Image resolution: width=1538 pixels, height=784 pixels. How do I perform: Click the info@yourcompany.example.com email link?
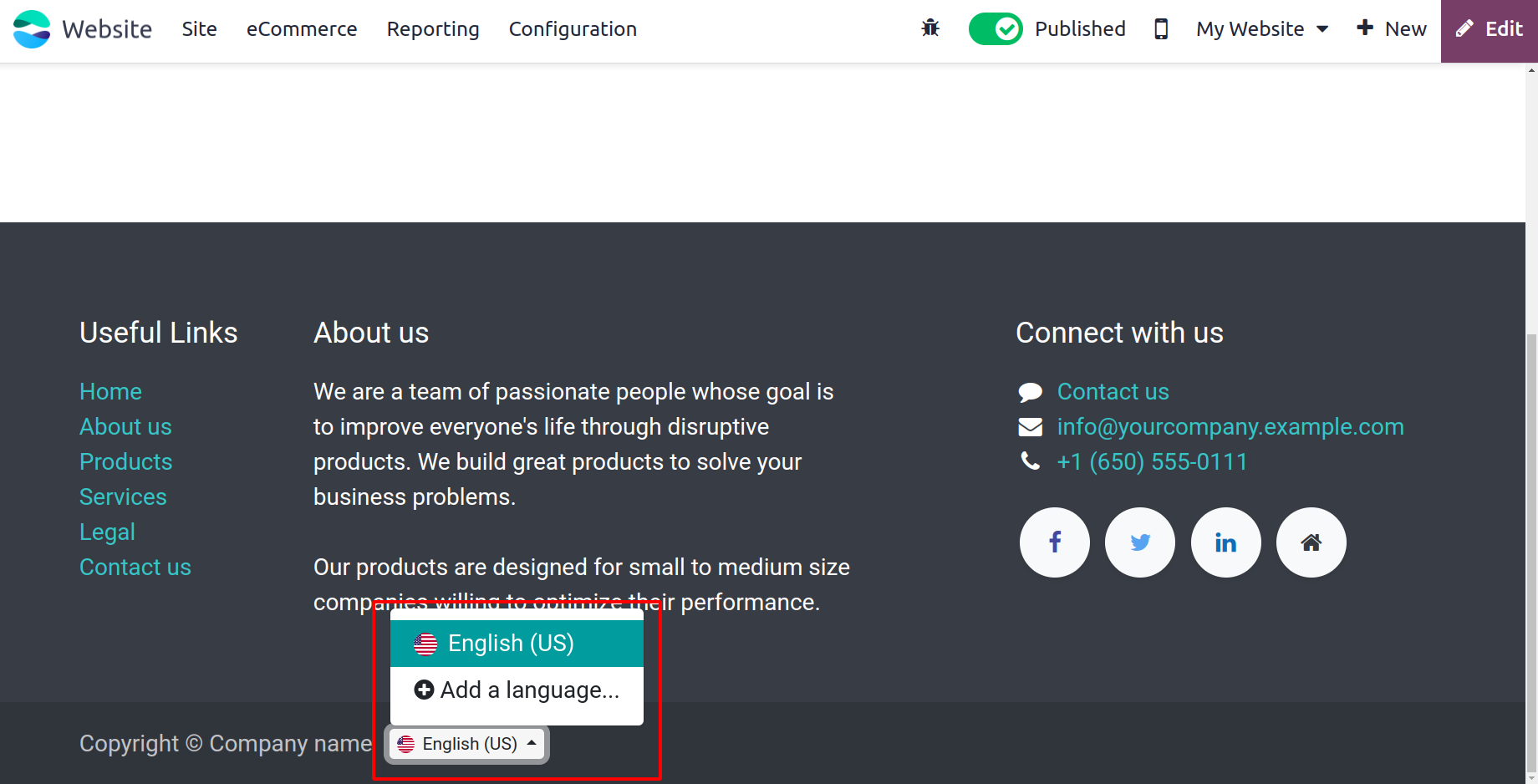click(1230, 427)
